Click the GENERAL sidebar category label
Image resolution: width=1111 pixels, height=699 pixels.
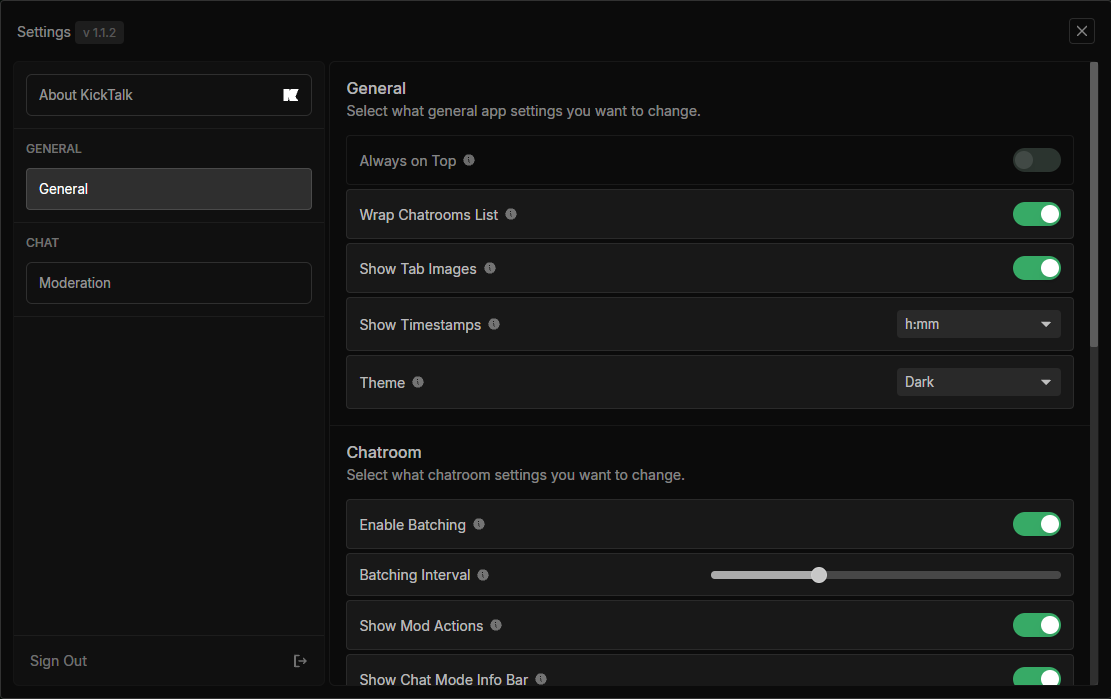pos(54,149)
